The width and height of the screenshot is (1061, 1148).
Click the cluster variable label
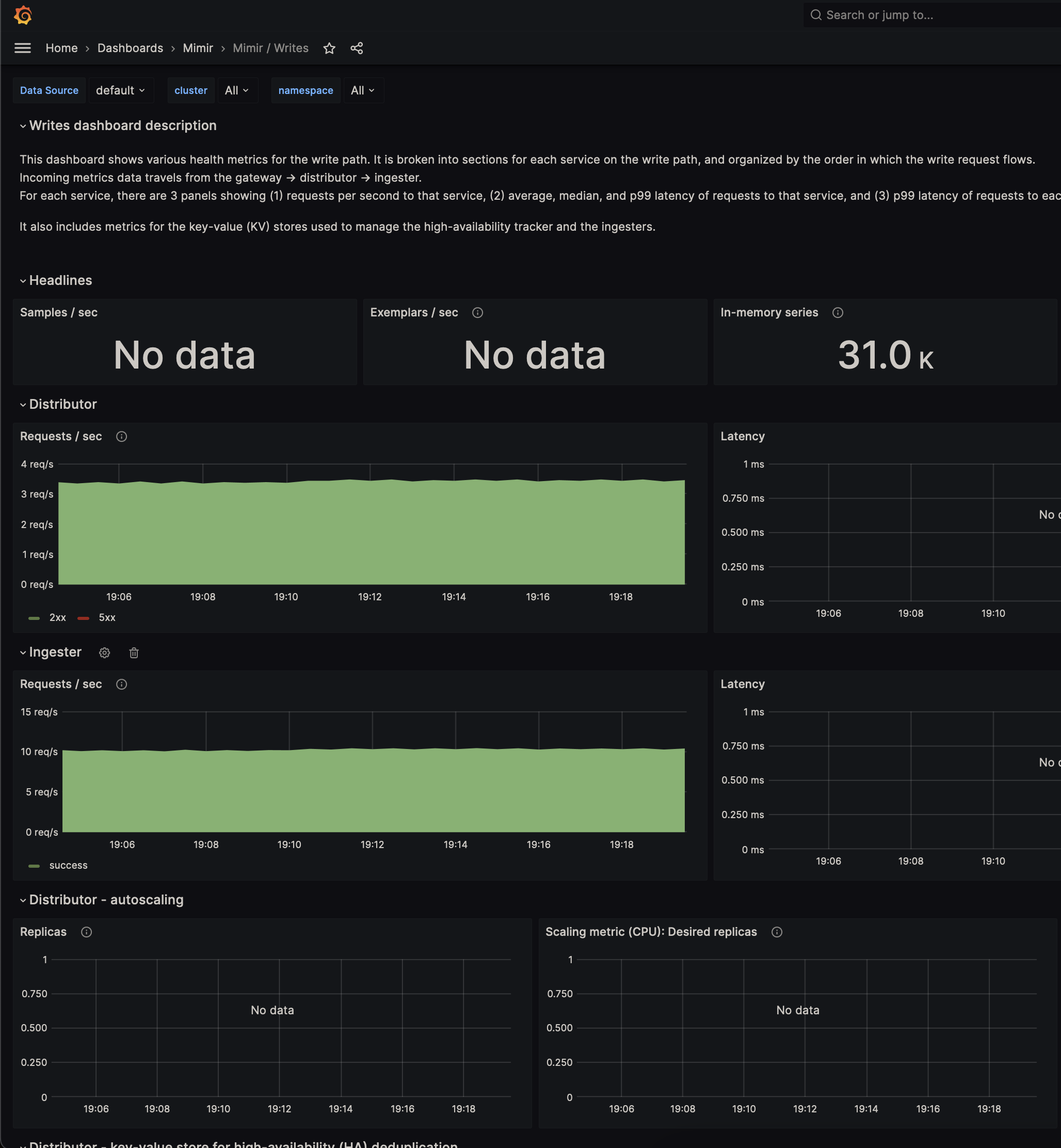[x=190, y=90]
